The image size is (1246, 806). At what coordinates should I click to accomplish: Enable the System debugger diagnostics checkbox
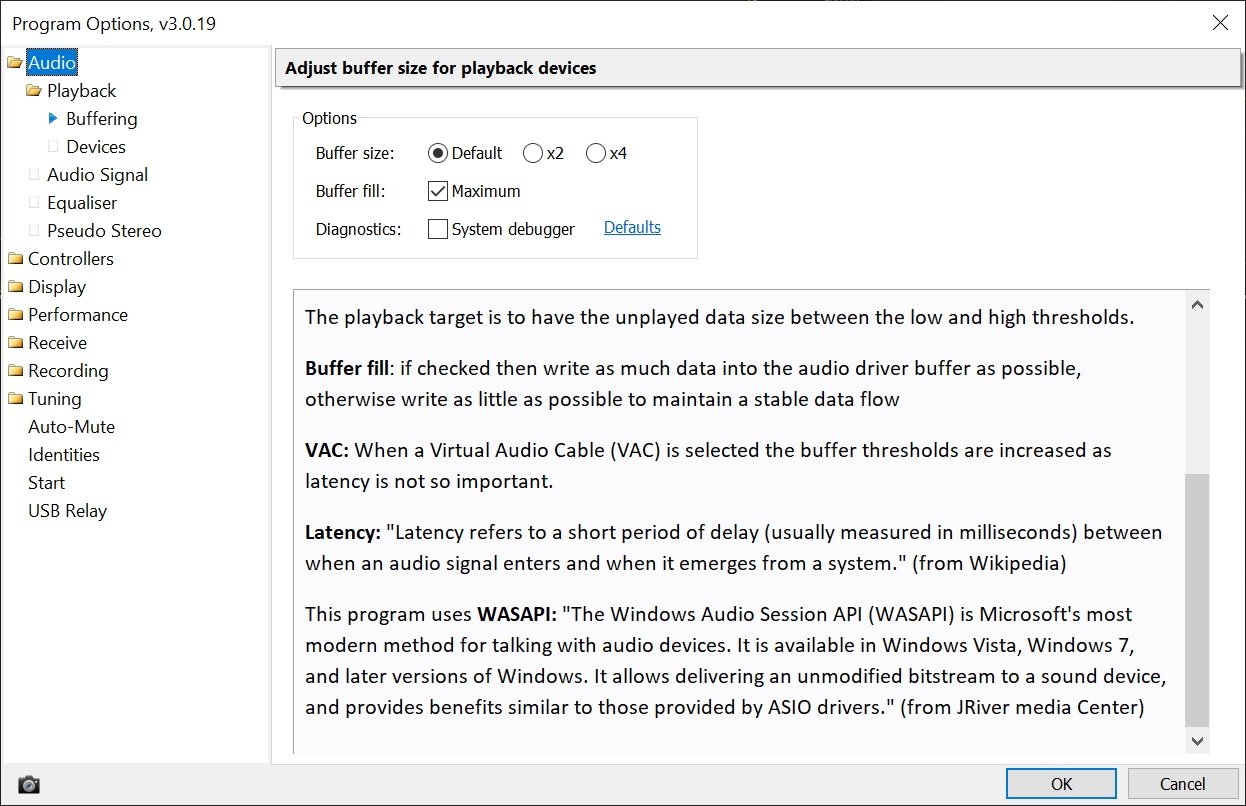tap(438, 229)
